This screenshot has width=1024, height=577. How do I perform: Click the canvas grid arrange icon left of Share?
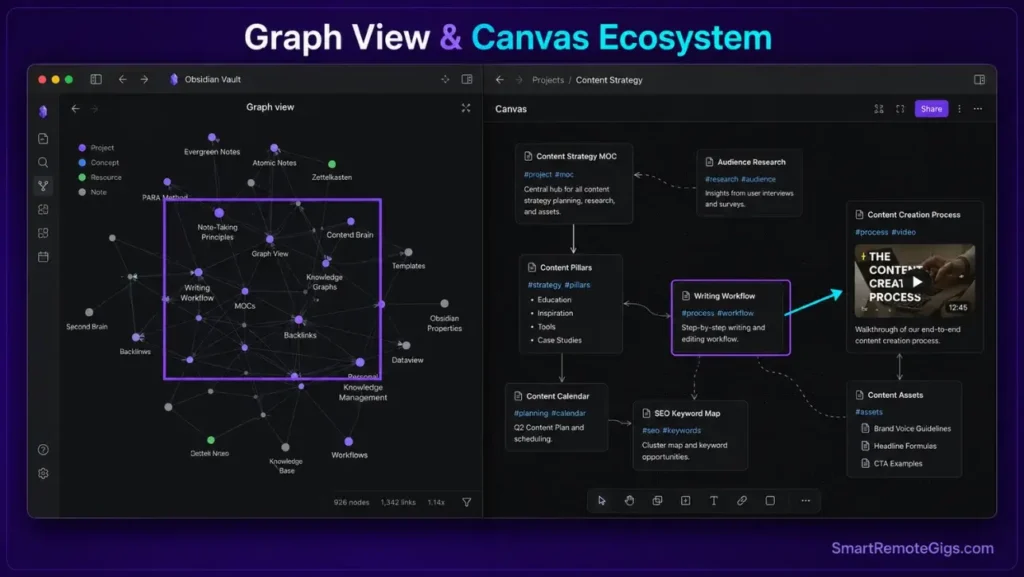[879, 109]
